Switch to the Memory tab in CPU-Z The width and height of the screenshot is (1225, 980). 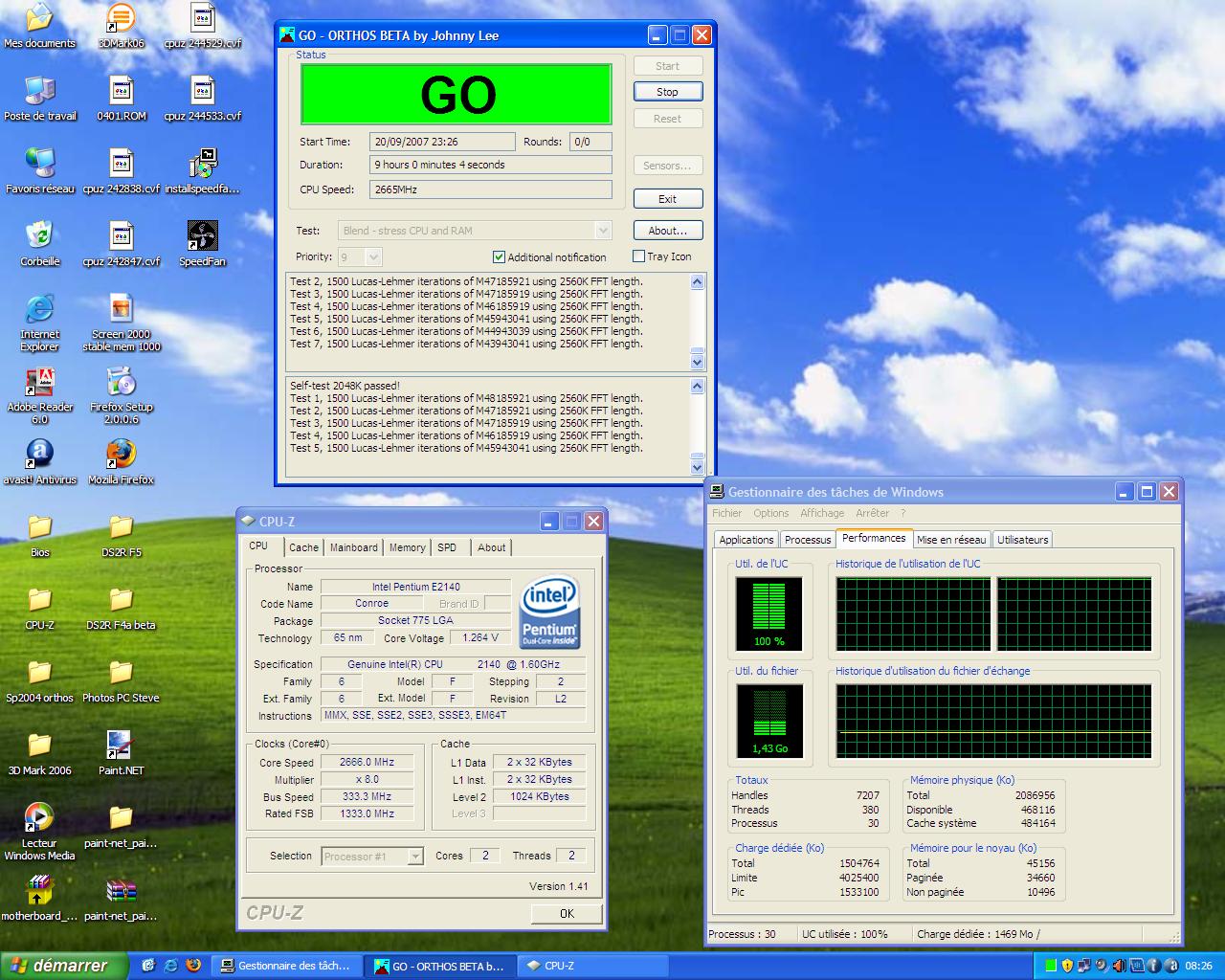tap(407, 547)
